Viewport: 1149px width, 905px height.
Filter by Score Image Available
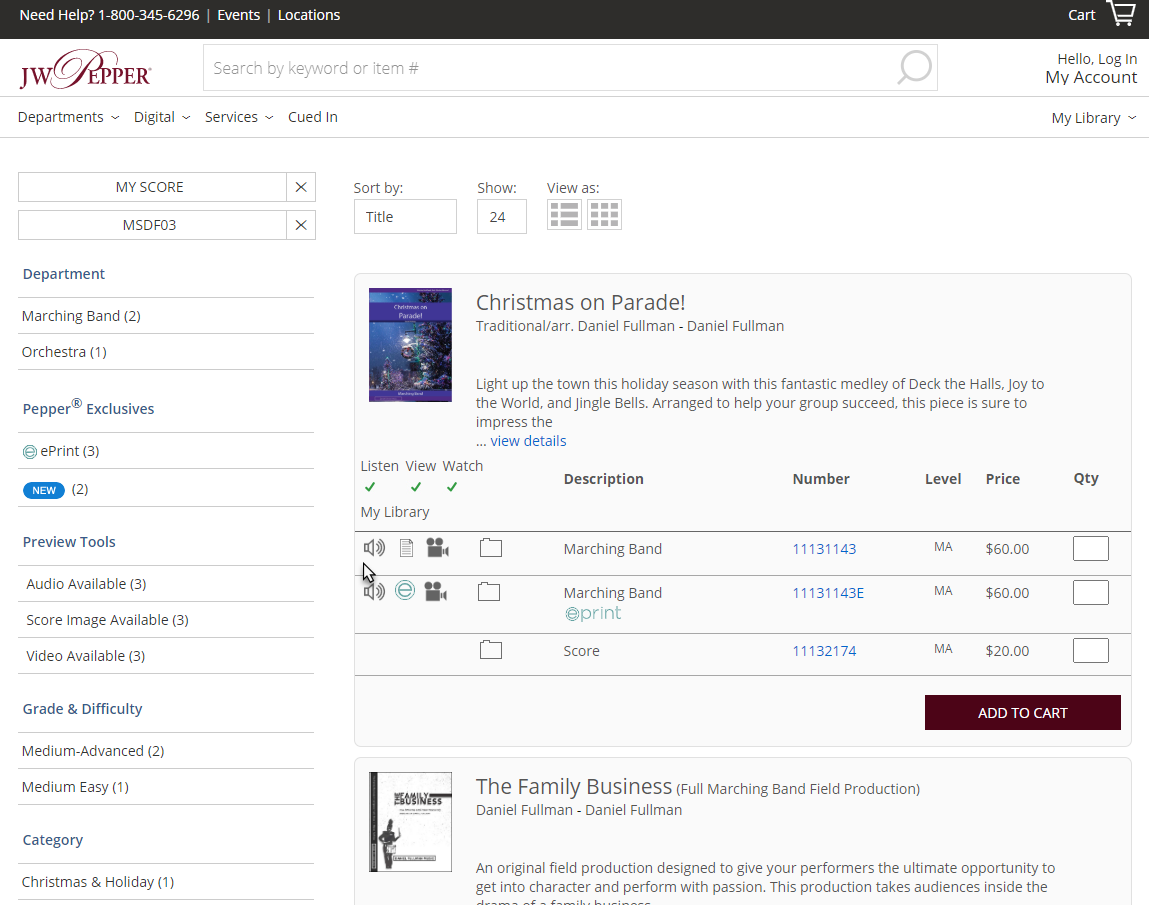(x=108, y=620)
